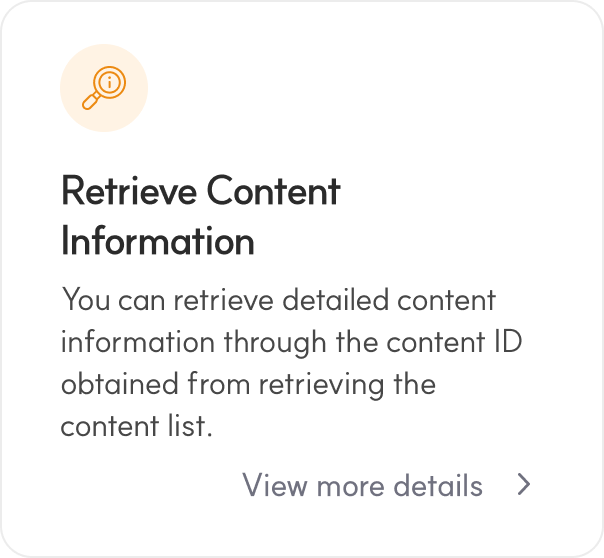Click the line starting with obtained from retrieving
Viewport: 604px width, 558px height.
(247, 383)
